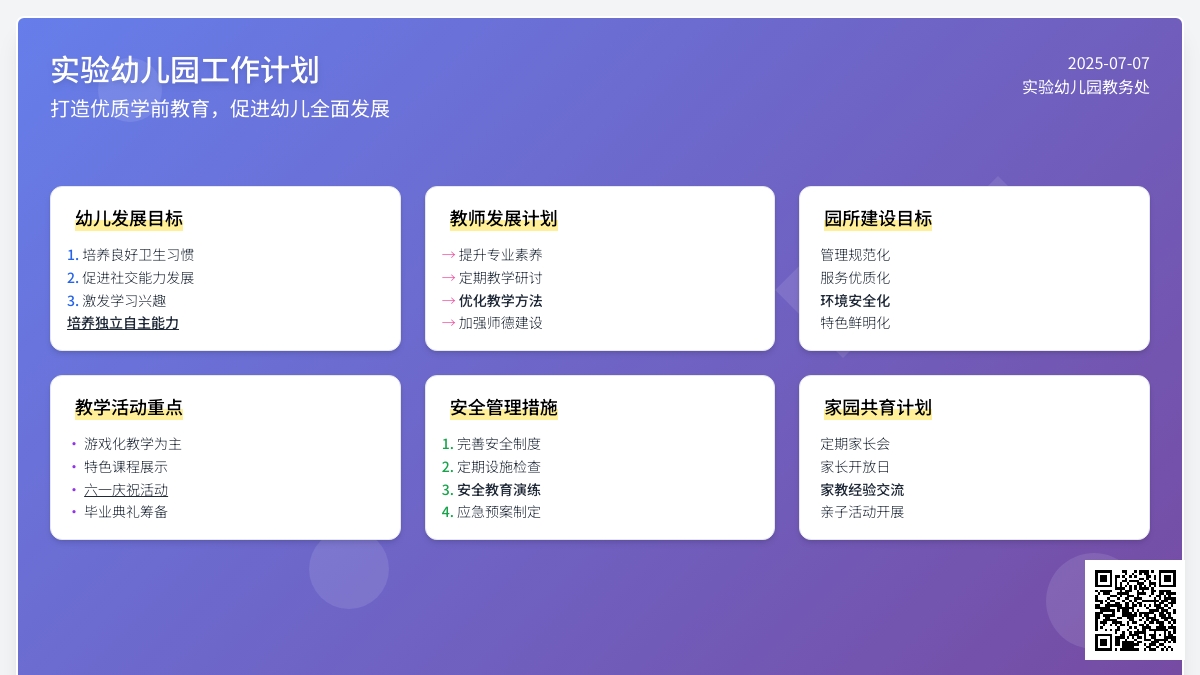
Task: Click the card heading 教师发展计划
Action: [503, 219]
